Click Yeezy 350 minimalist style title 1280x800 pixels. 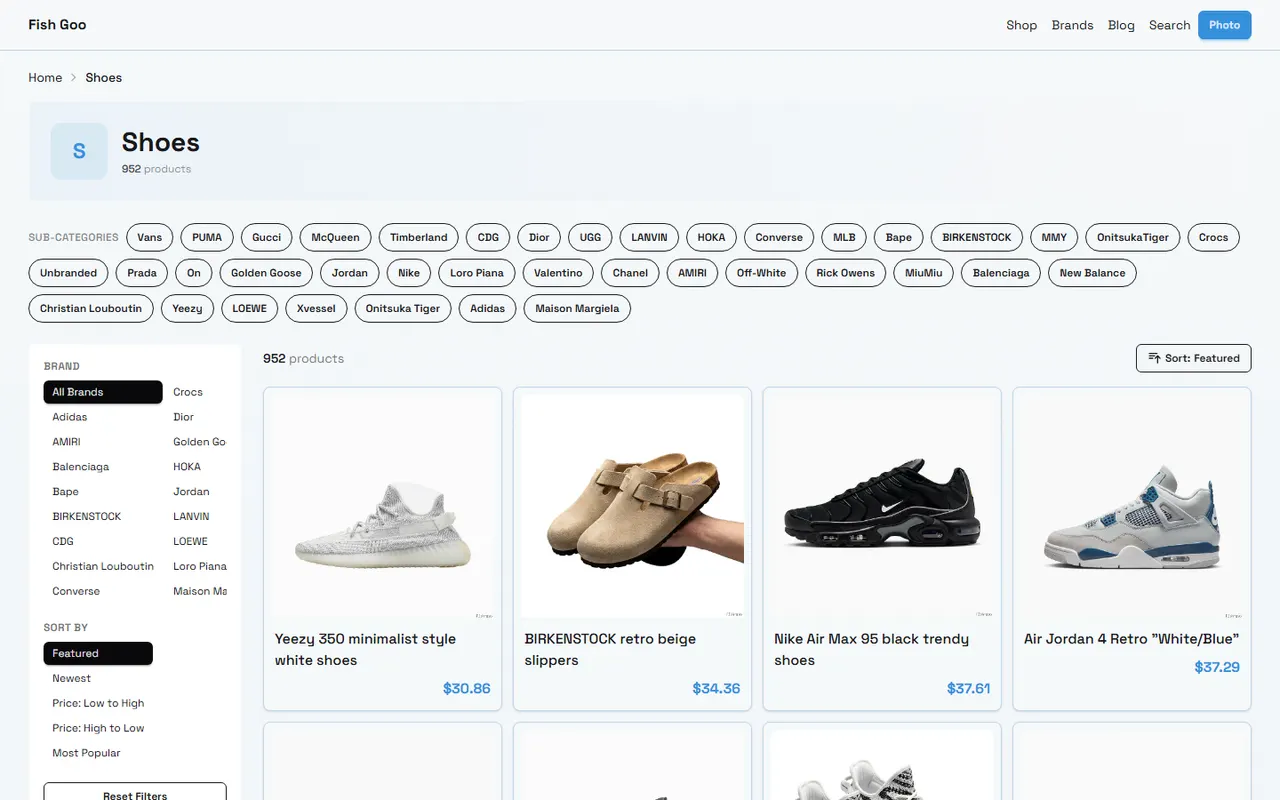pos(365,649)
